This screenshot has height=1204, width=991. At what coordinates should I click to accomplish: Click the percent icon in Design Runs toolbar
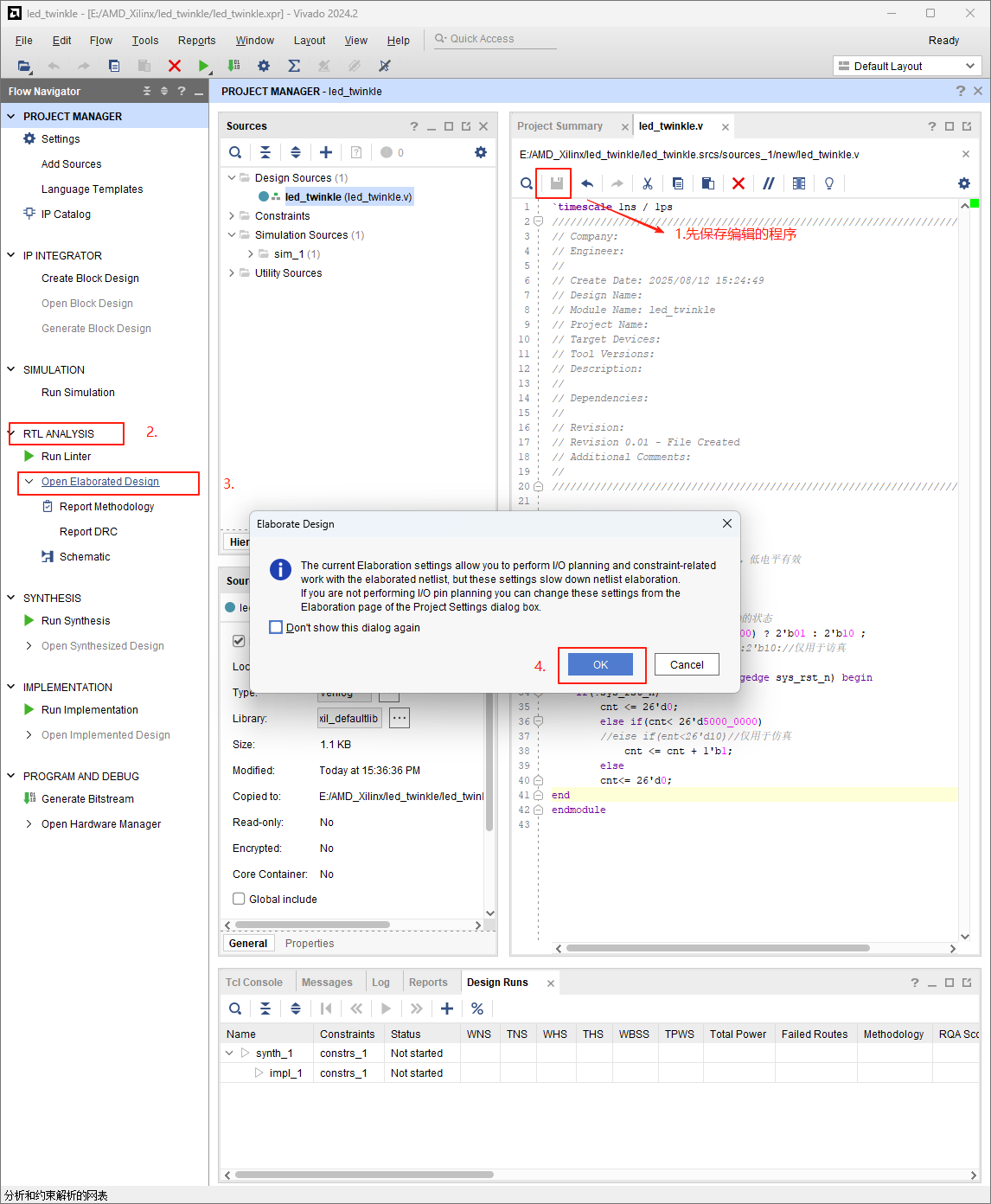477,1009
